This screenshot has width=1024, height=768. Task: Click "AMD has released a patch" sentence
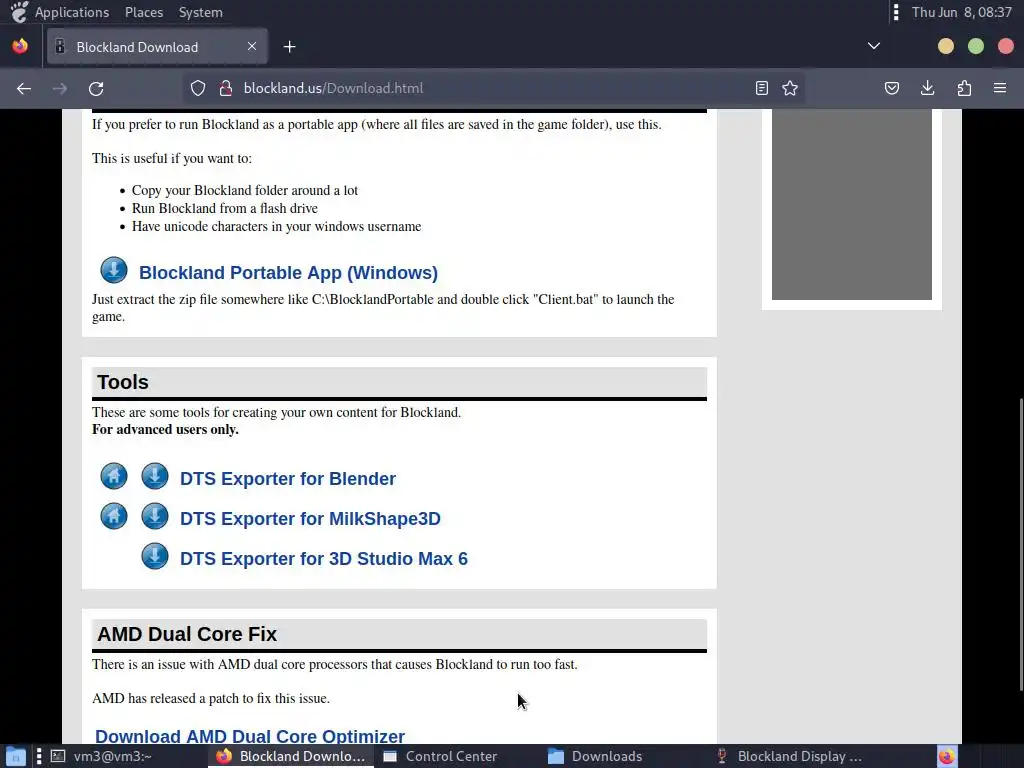tap(211, 699)
